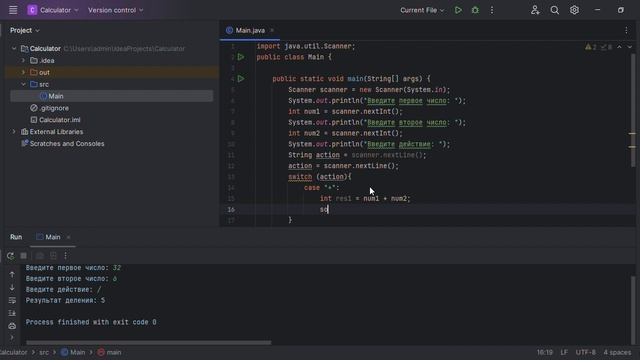640x360 pixels.
Task: Expand collapsed console toolbar chevron
Action: [x=12, y=338]
